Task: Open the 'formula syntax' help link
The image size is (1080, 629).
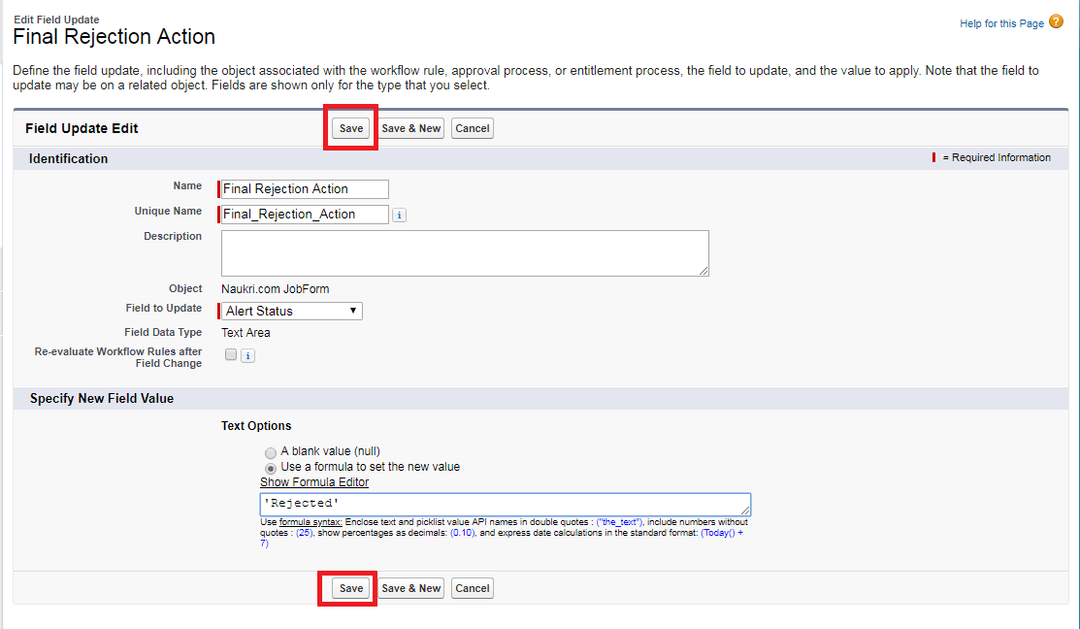Action: click(x=310, y=522)
